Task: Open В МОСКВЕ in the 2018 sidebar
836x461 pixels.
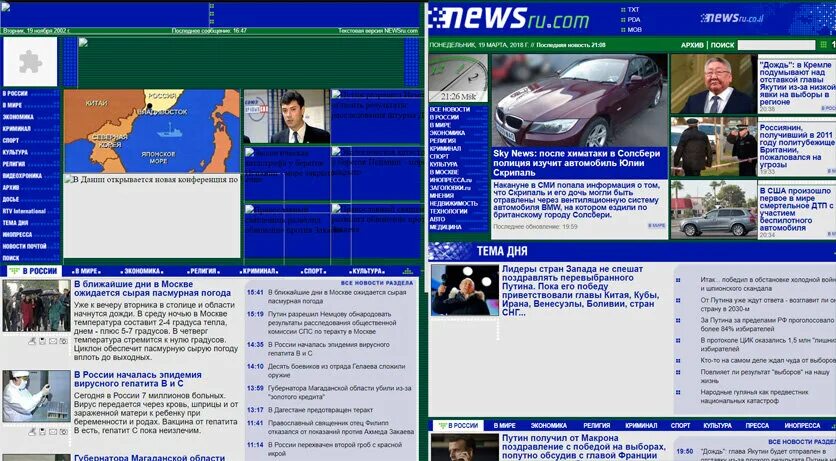Action: [444, 172]
